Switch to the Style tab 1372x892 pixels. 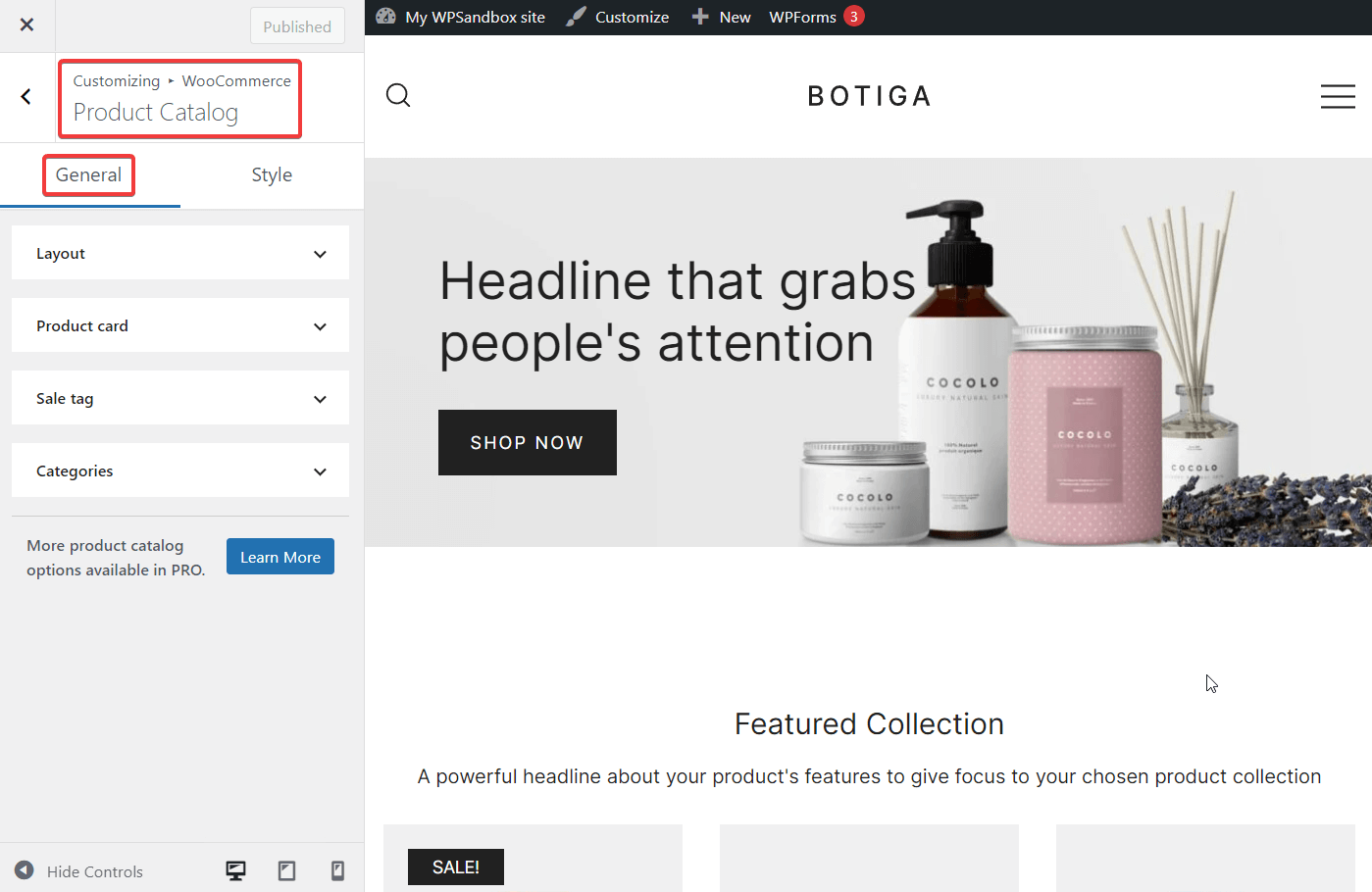(x=272, y=175)
